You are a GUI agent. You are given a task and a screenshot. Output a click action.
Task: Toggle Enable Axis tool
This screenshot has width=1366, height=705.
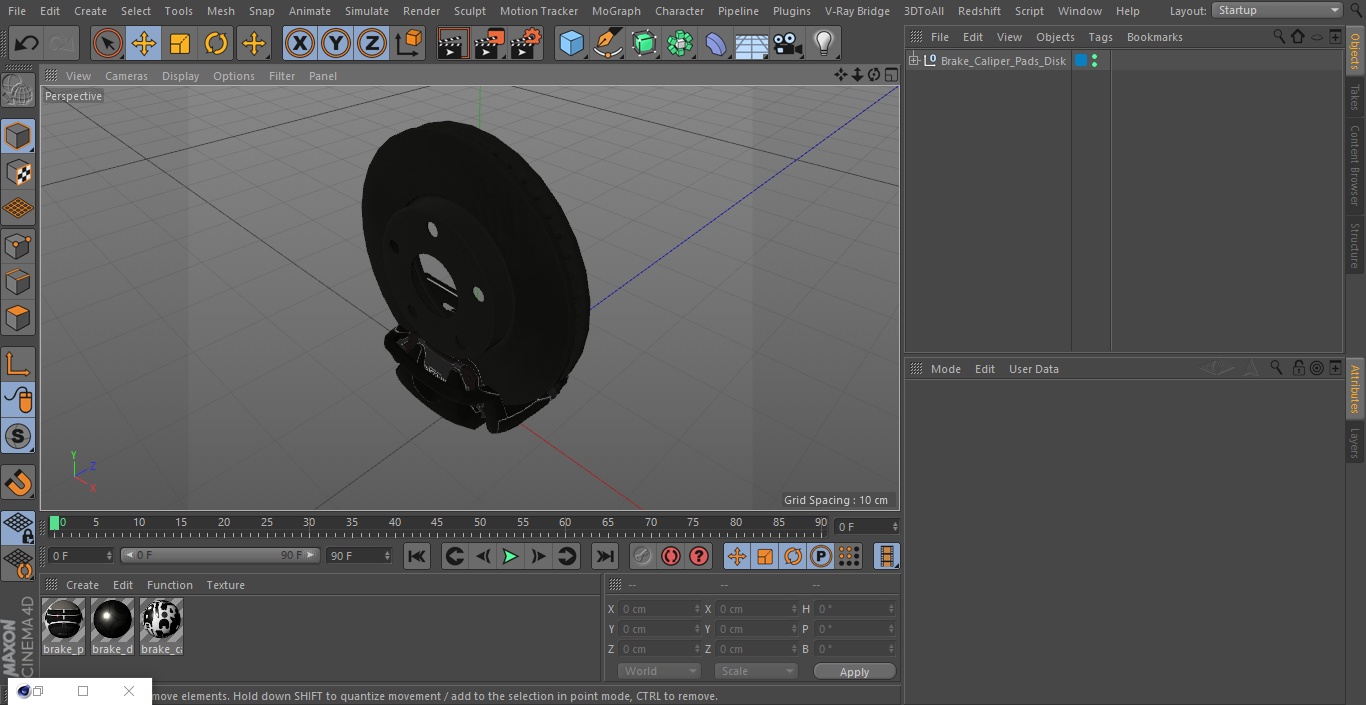pos(18,365)
